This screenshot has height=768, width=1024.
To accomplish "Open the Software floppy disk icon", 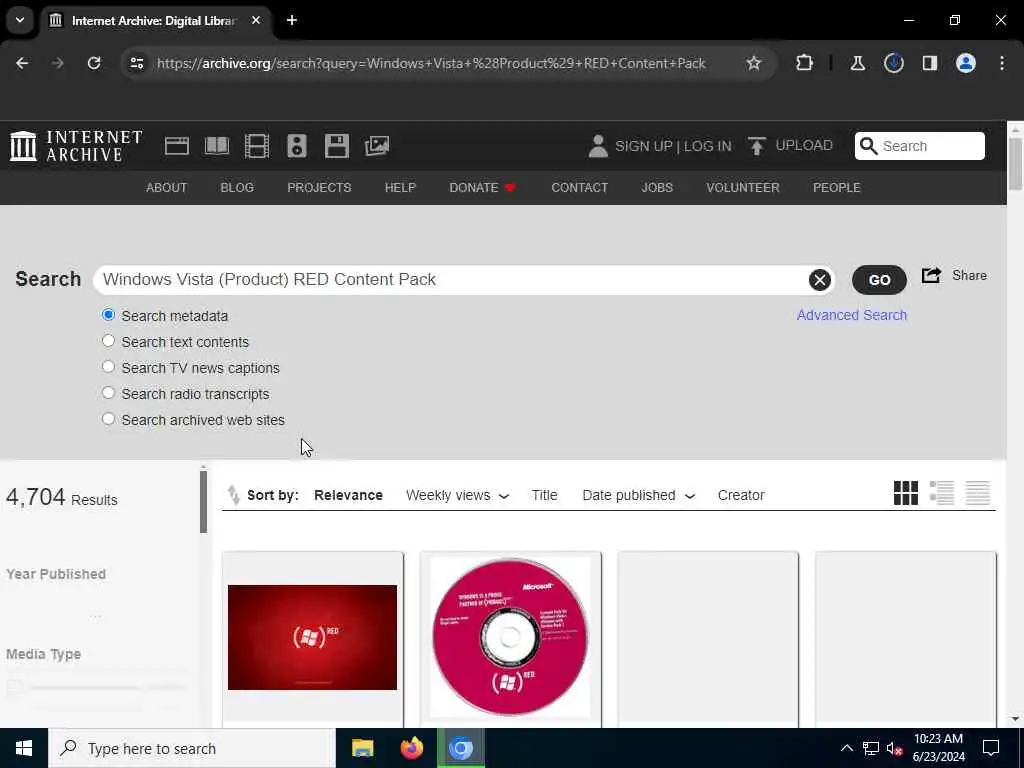I will [336, 146].
